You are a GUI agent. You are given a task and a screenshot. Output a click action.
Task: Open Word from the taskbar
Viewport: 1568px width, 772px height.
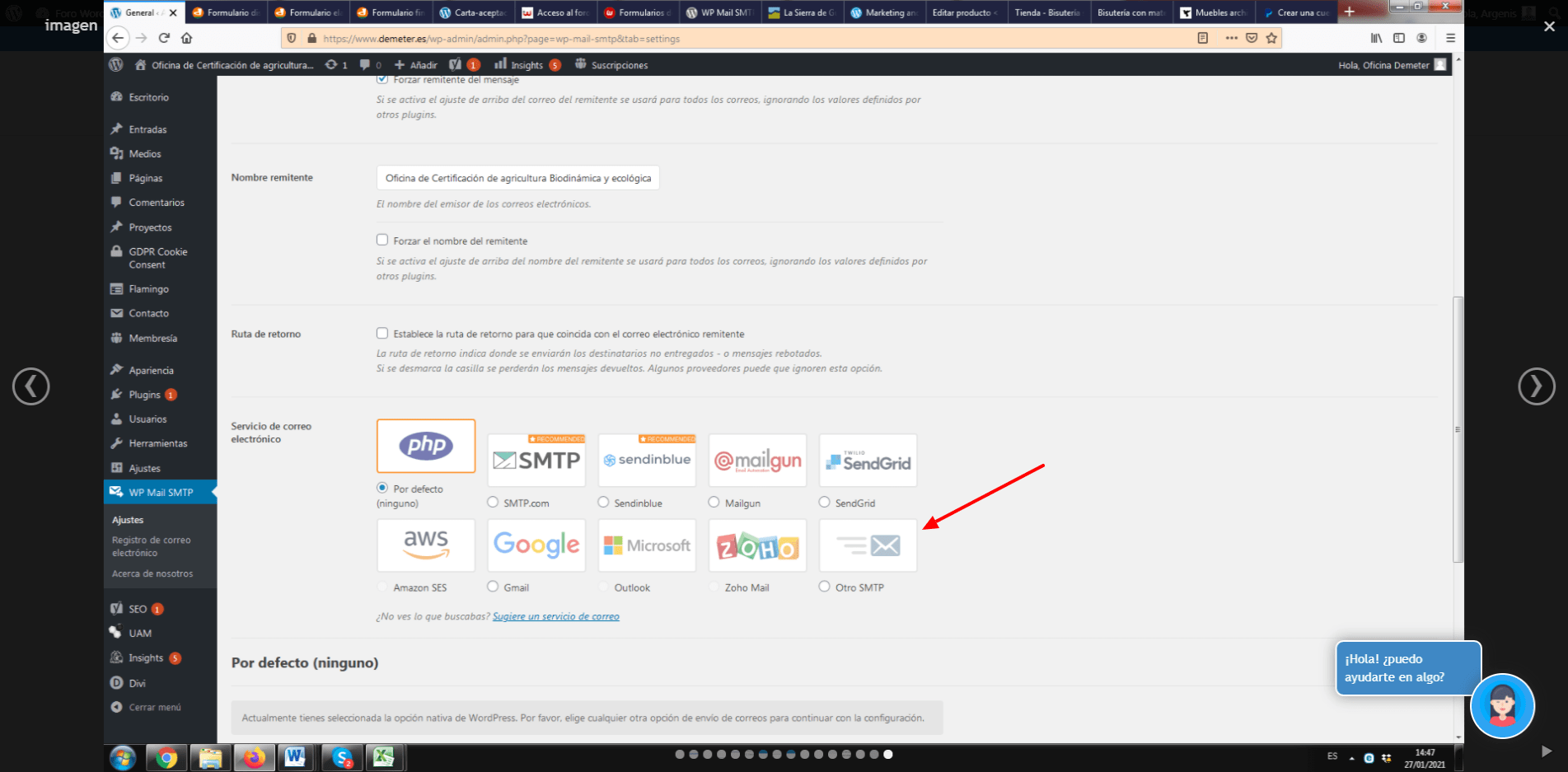[x=295, y=757]
